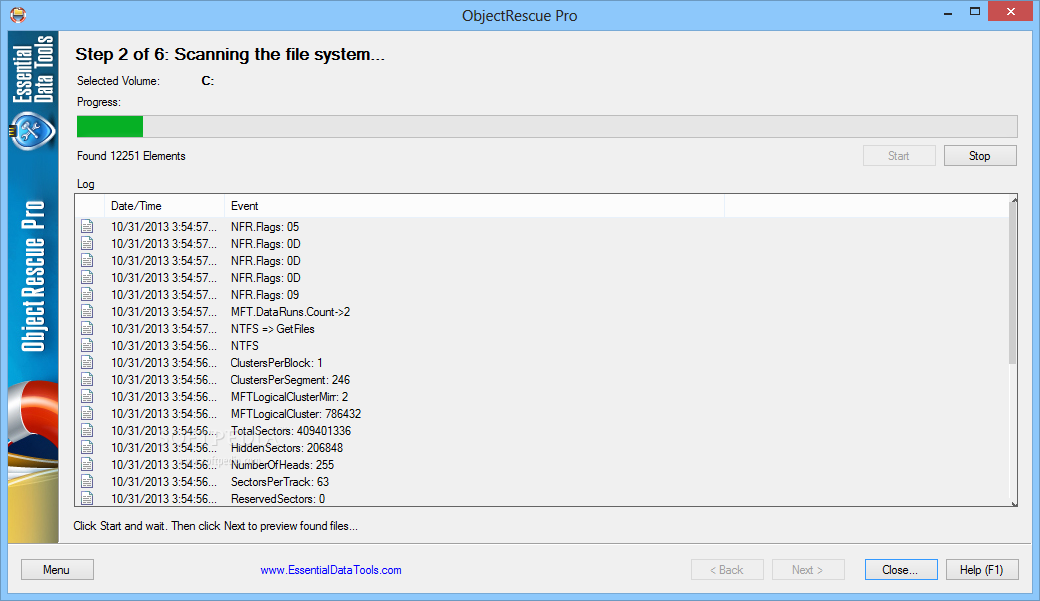Click document icon beside SectorsPerTrack: 63
Image resolution: width=1040 pixels, height=601 pixels.
tap(87, 482)
